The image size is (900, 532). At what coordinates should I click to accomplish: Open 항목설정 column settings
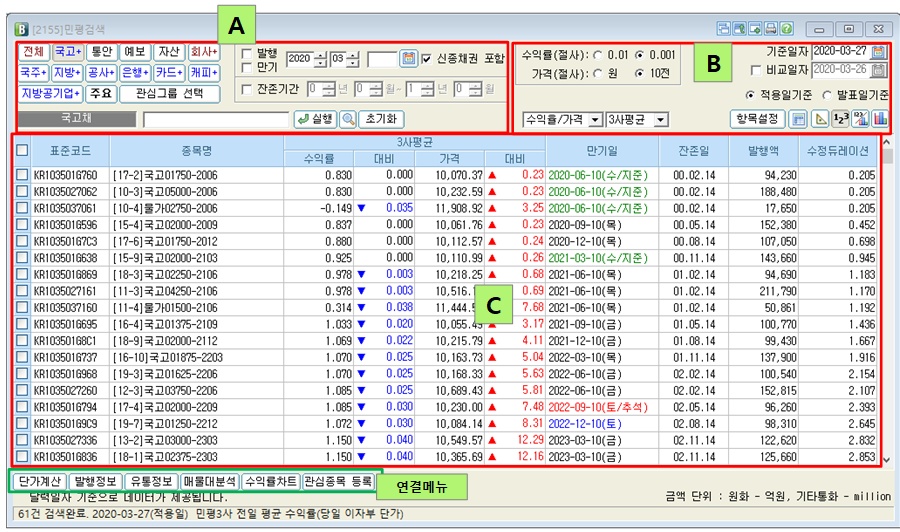pos(757,119)
